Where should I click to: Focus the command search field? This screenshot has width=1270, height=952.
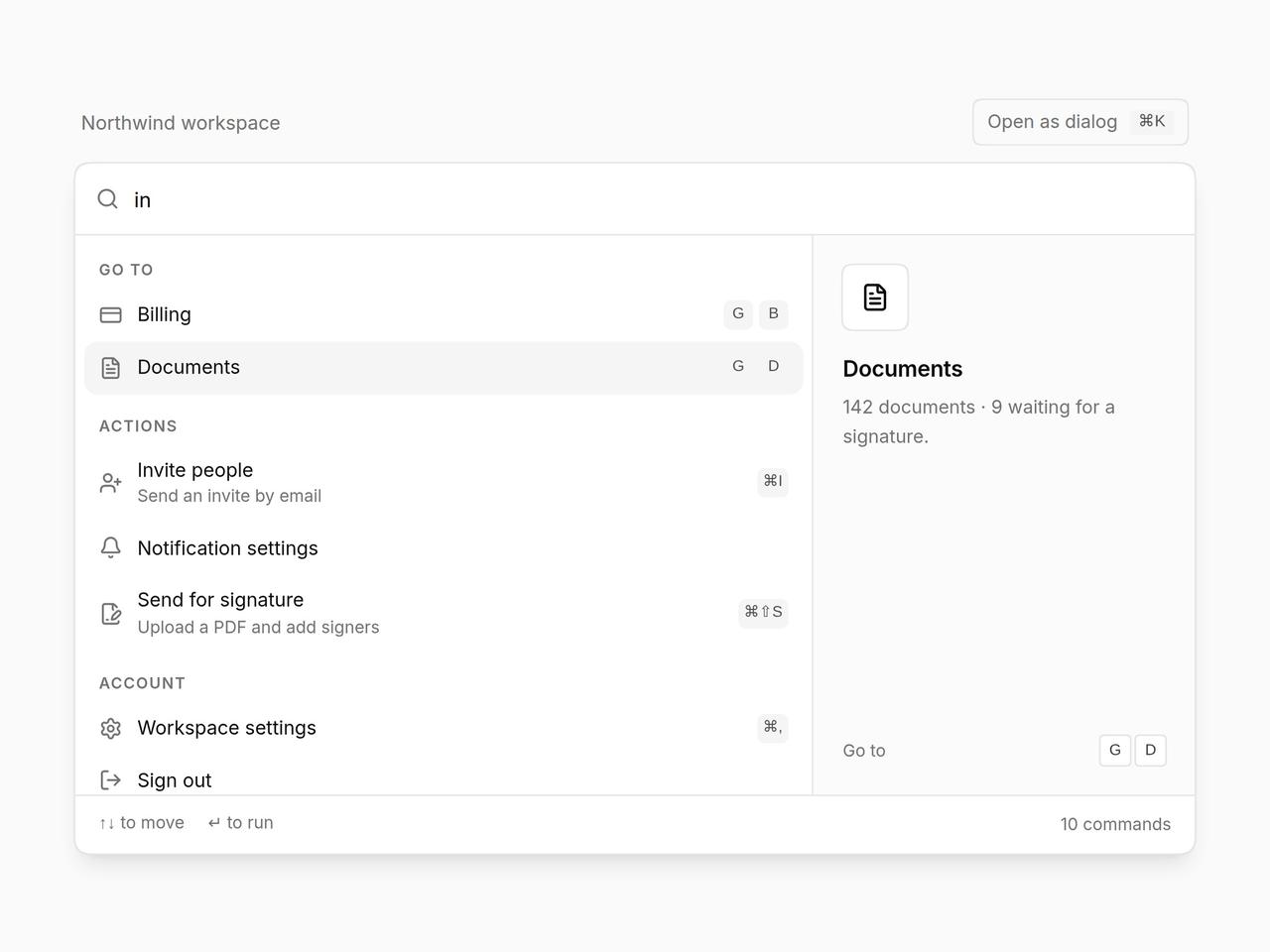pyautogui.click(x=635, y=199)
